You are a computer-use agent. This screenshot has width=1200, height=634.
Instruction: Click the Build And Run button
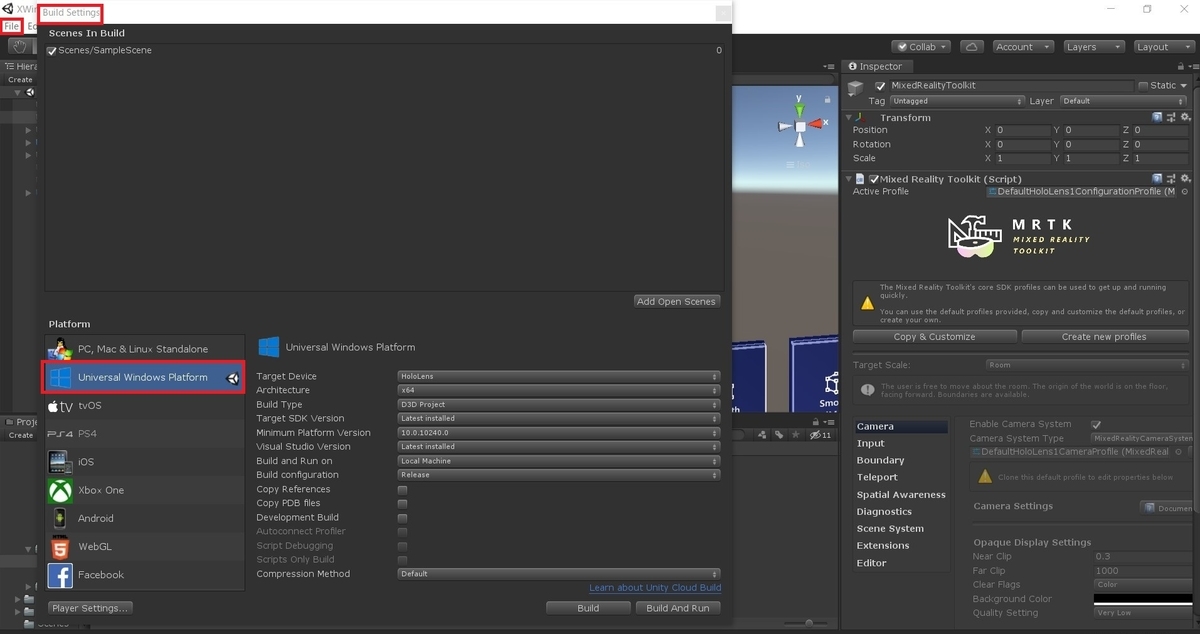pos(678,608)
